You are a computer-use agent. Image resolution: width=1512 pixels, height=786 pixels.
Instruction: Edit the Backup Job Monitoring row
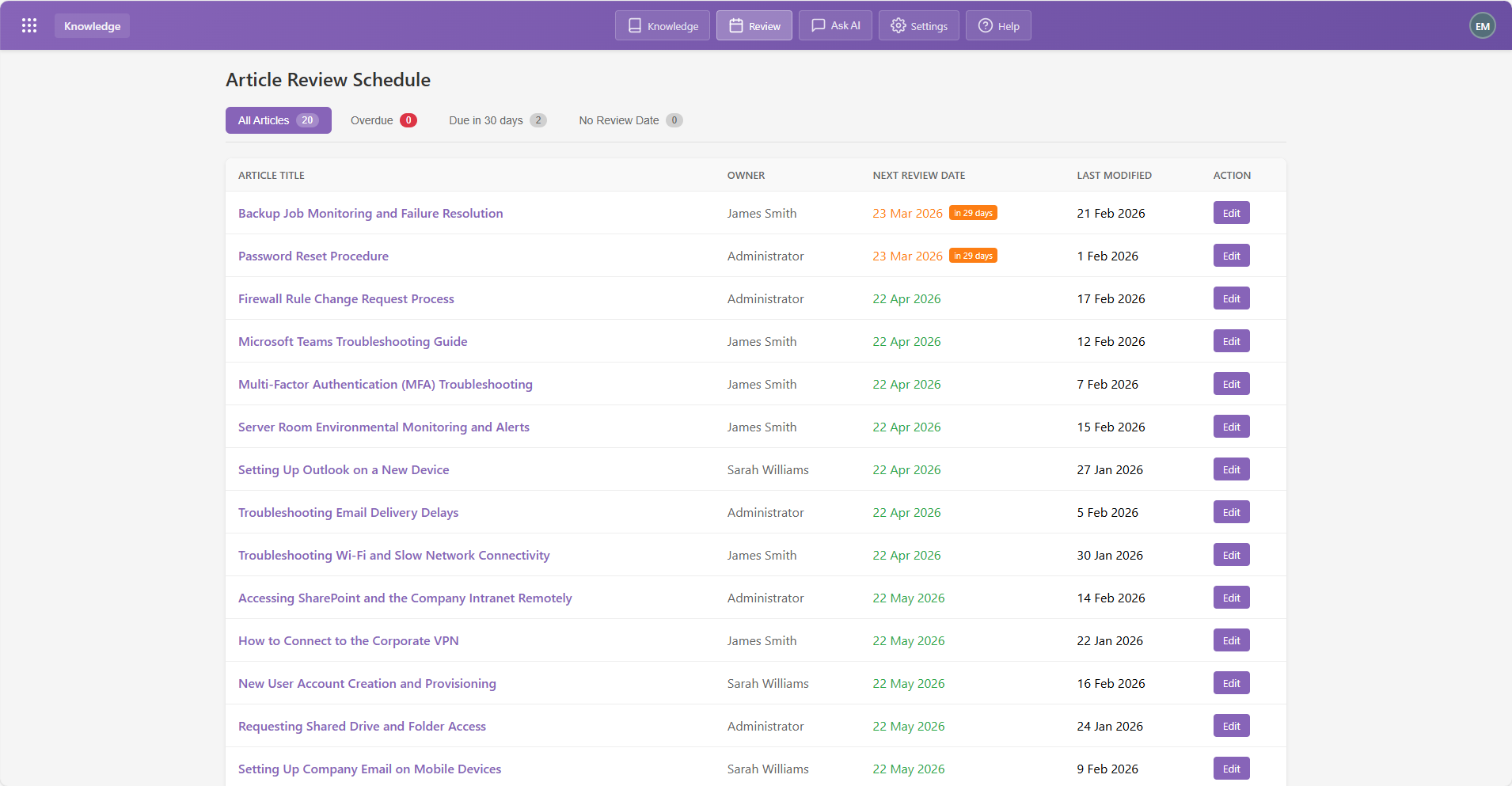(x=1231, y=213)
